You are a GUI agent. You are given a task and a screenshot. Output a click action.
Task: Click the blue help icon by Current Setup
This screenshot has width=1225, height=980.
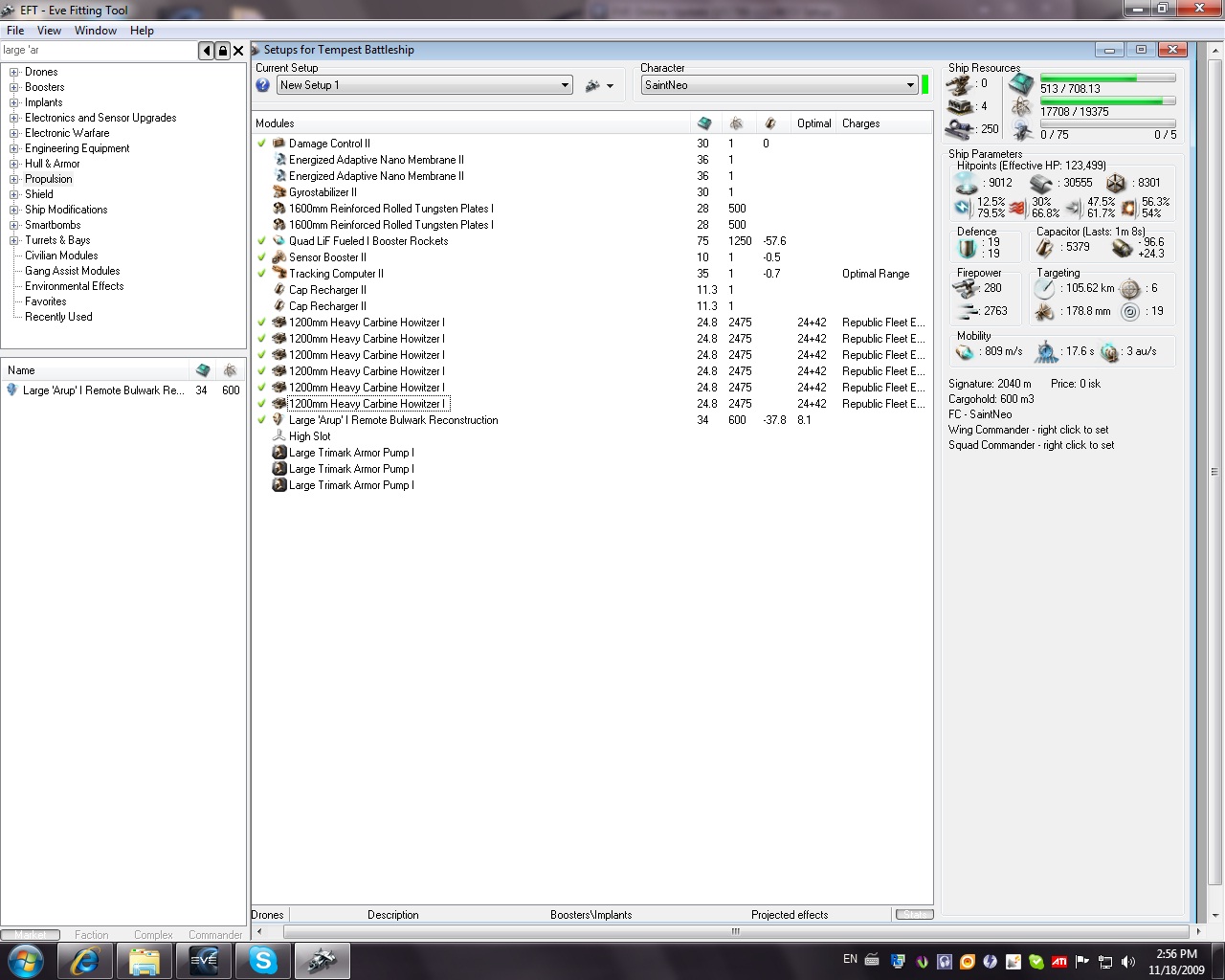tap(263, 85)
